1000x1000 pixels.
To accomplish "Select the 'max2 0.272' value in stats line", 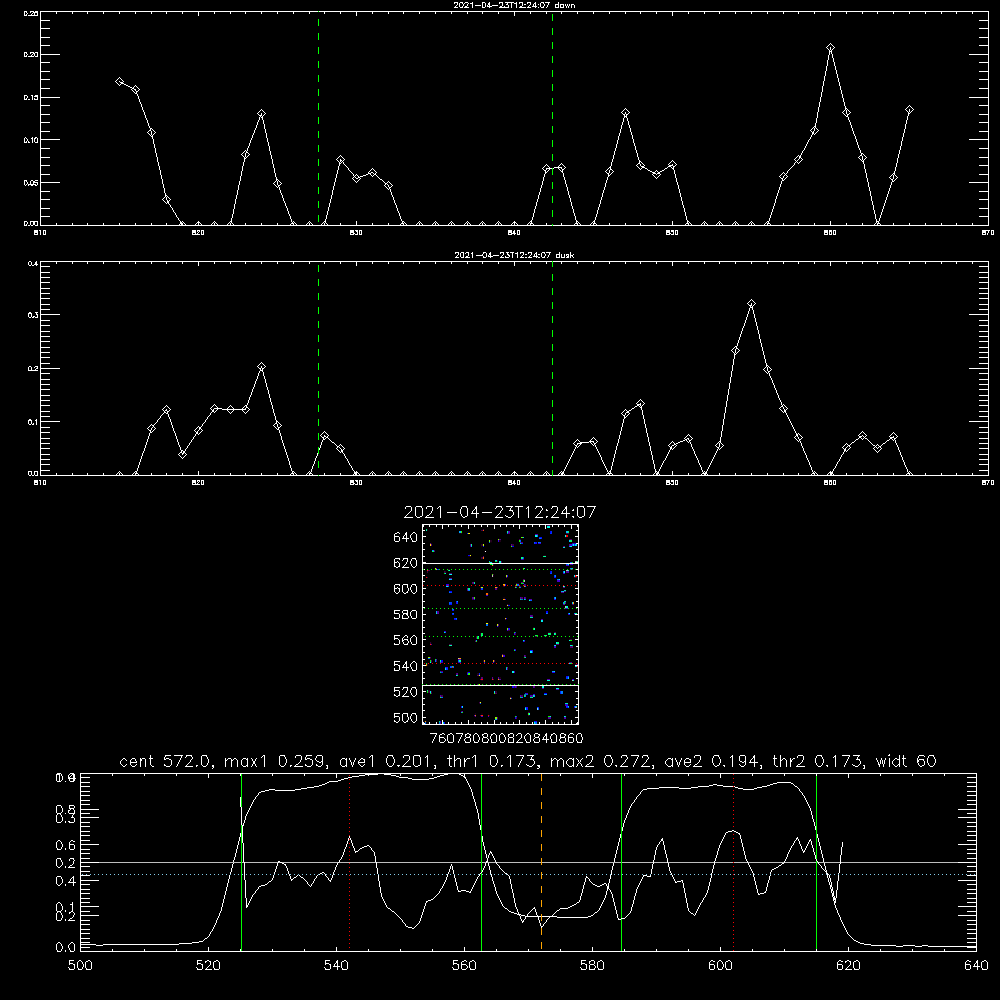I will [600, 761].
